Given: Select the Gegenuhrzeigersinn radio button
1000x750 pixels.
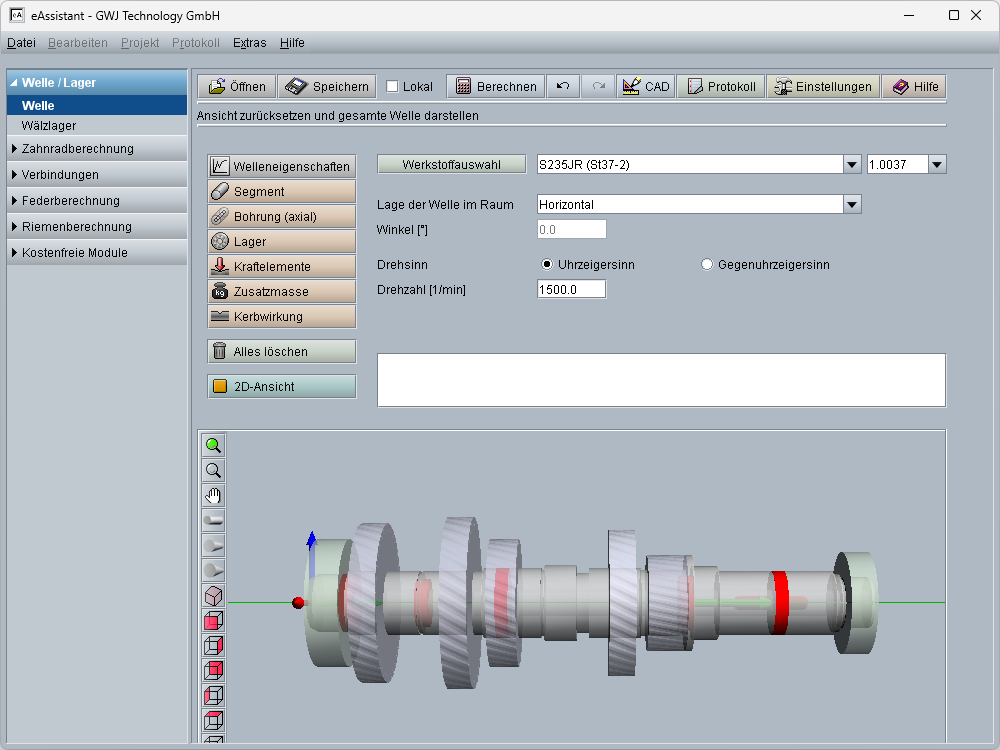Looking at the screenshot, I should pos(707,265).
